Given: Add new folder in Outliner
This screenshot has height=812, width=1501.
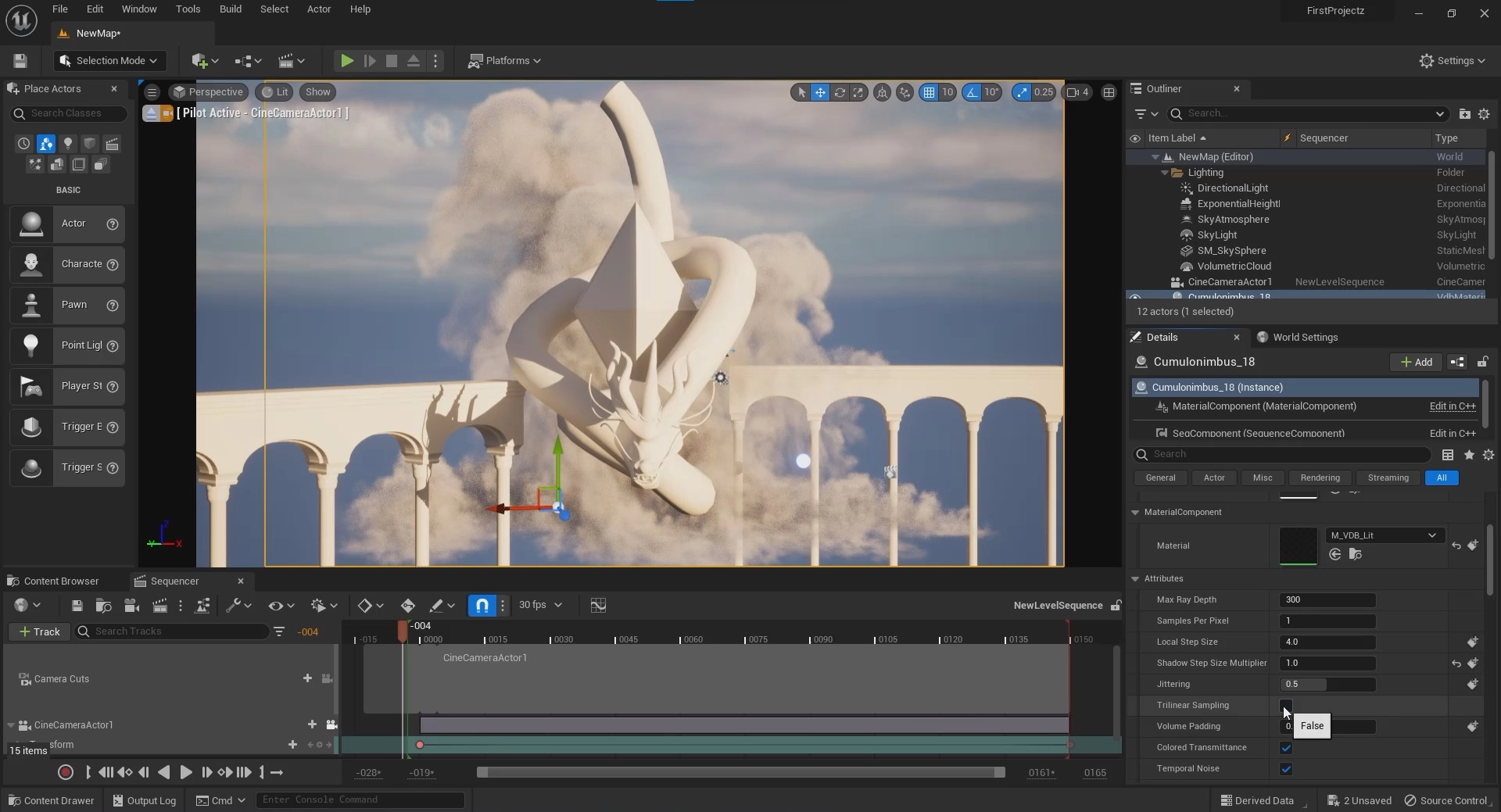Looking at the screenshot, I should pos(1464,114).
